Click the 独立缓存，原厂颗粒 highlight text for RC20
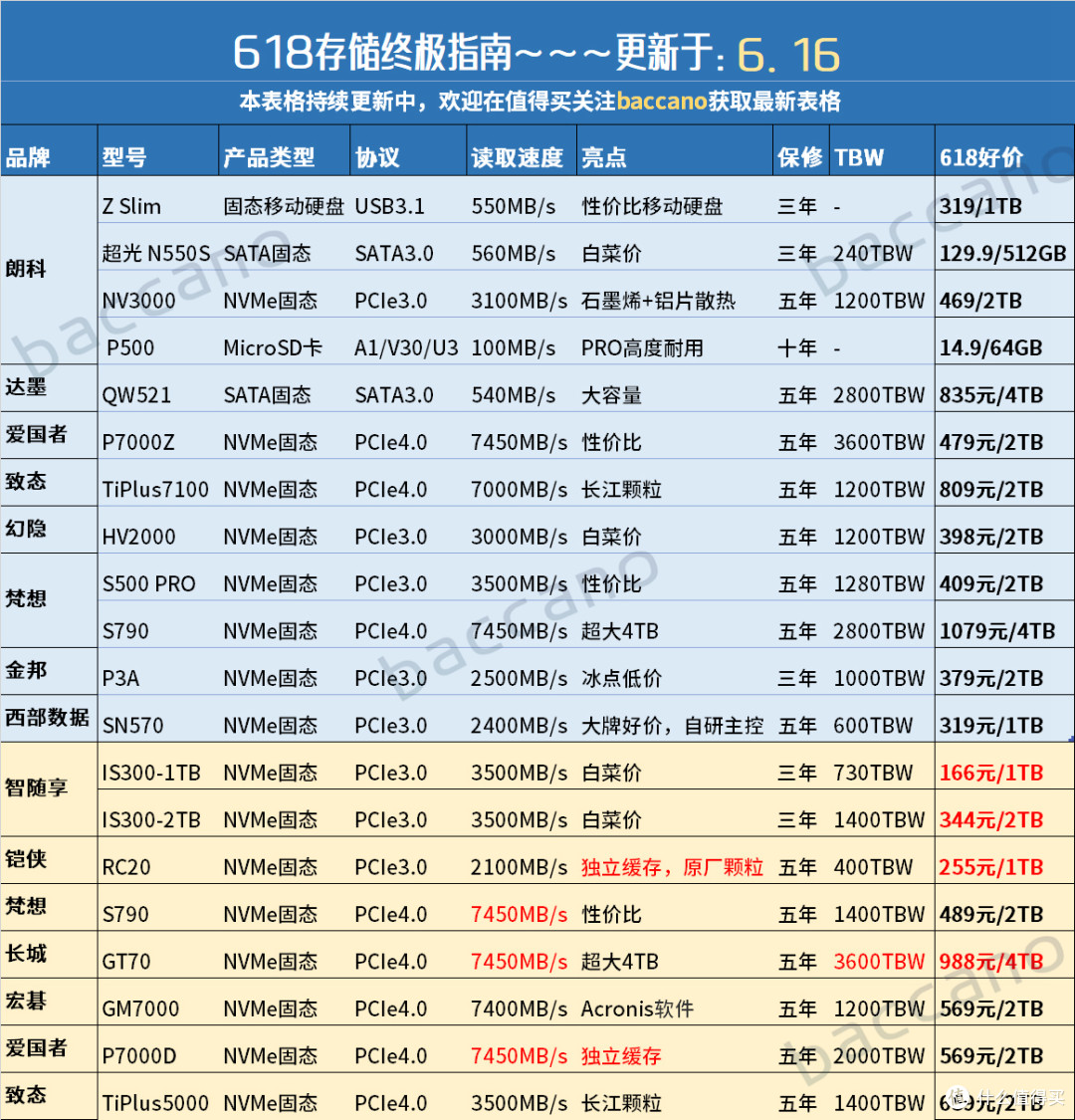This screenshot has height=1120, width=1075. [x=673, y=866]
